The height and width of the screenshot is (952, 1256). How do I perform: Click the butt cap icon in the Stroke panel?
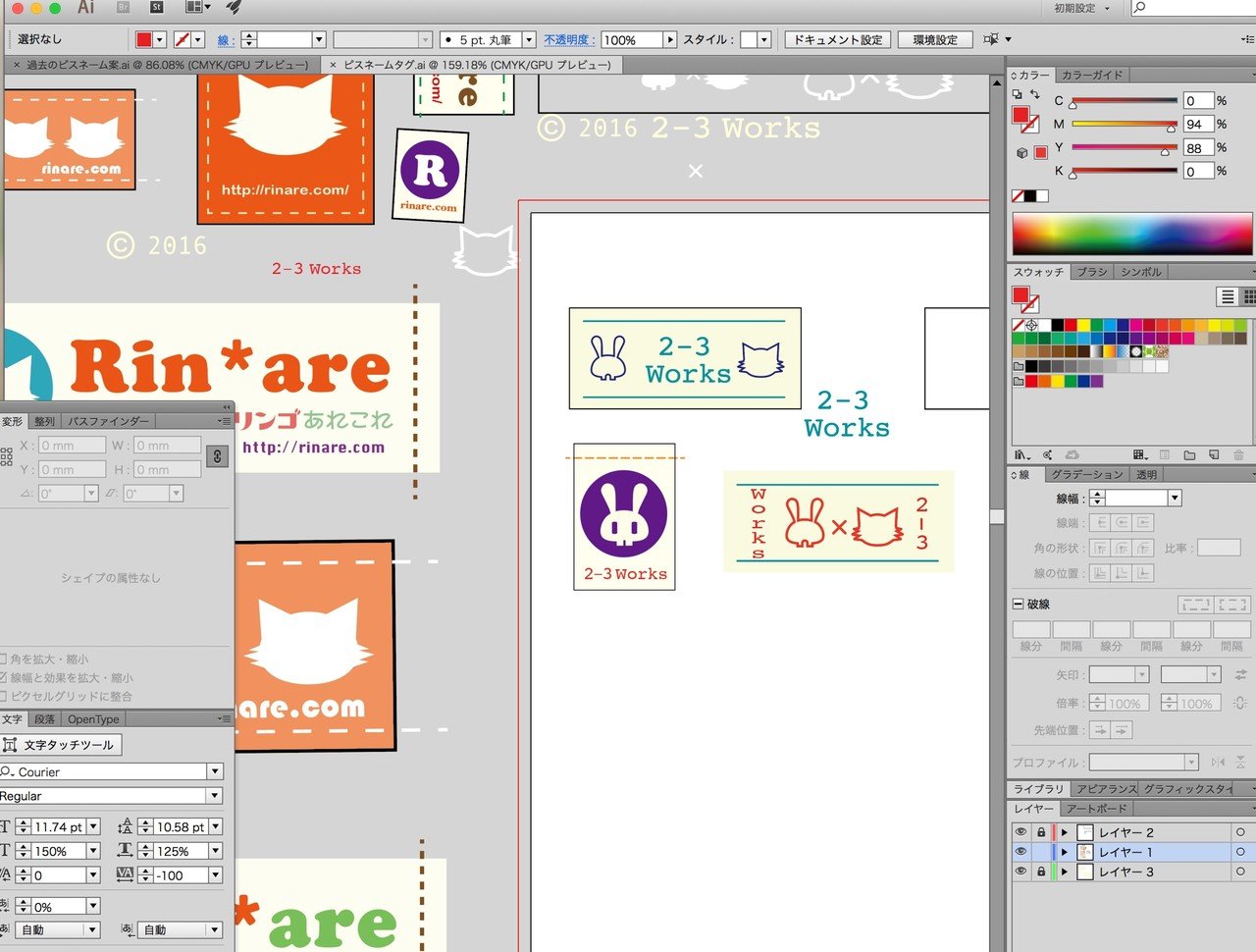[1101, 523]
